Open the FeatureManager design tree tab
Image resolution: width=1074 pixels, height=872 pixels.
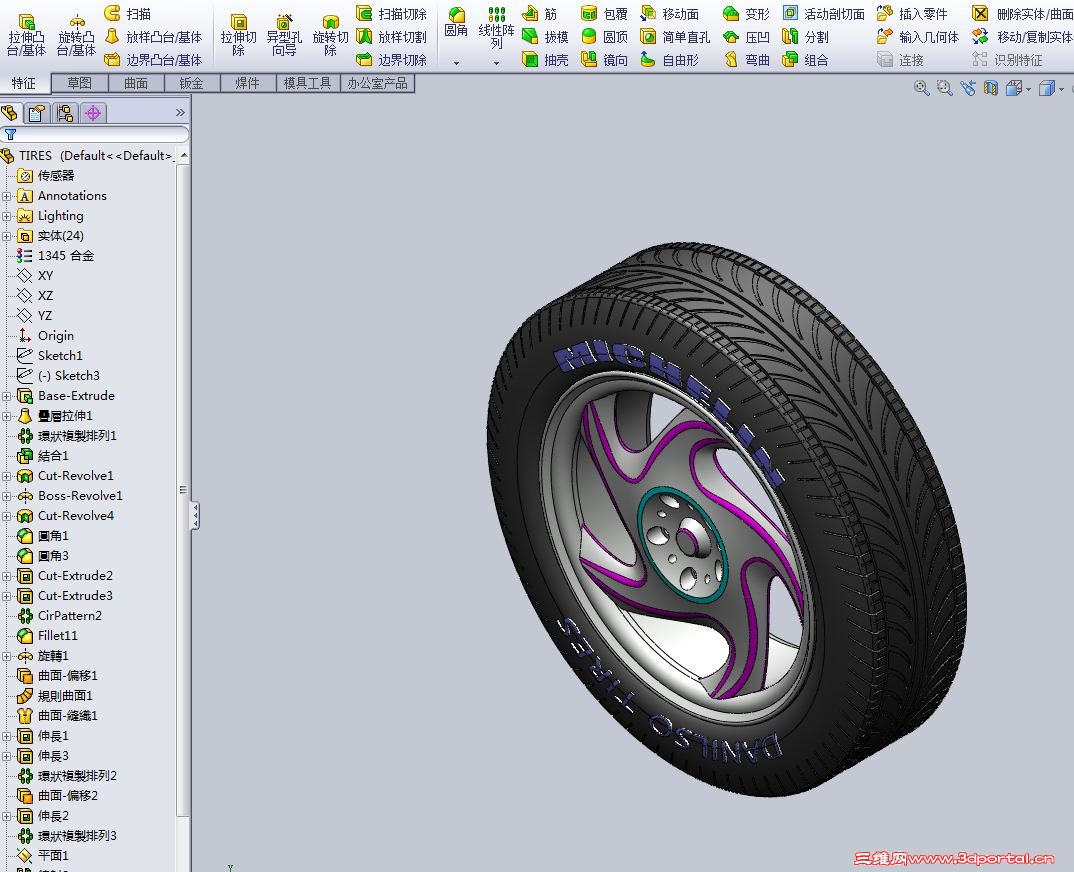[x=10, y=112]
